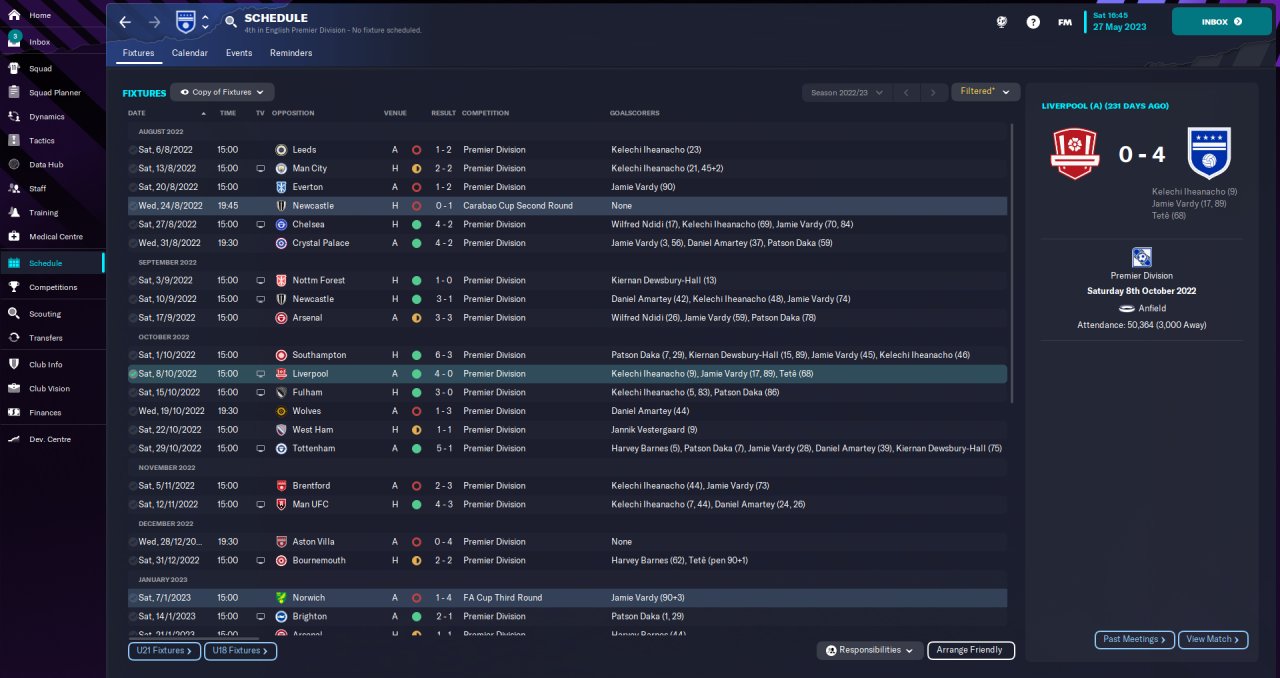Expand the Responsibilities dropdown
Screen dimensions: 1280x678
pos(870,650)
